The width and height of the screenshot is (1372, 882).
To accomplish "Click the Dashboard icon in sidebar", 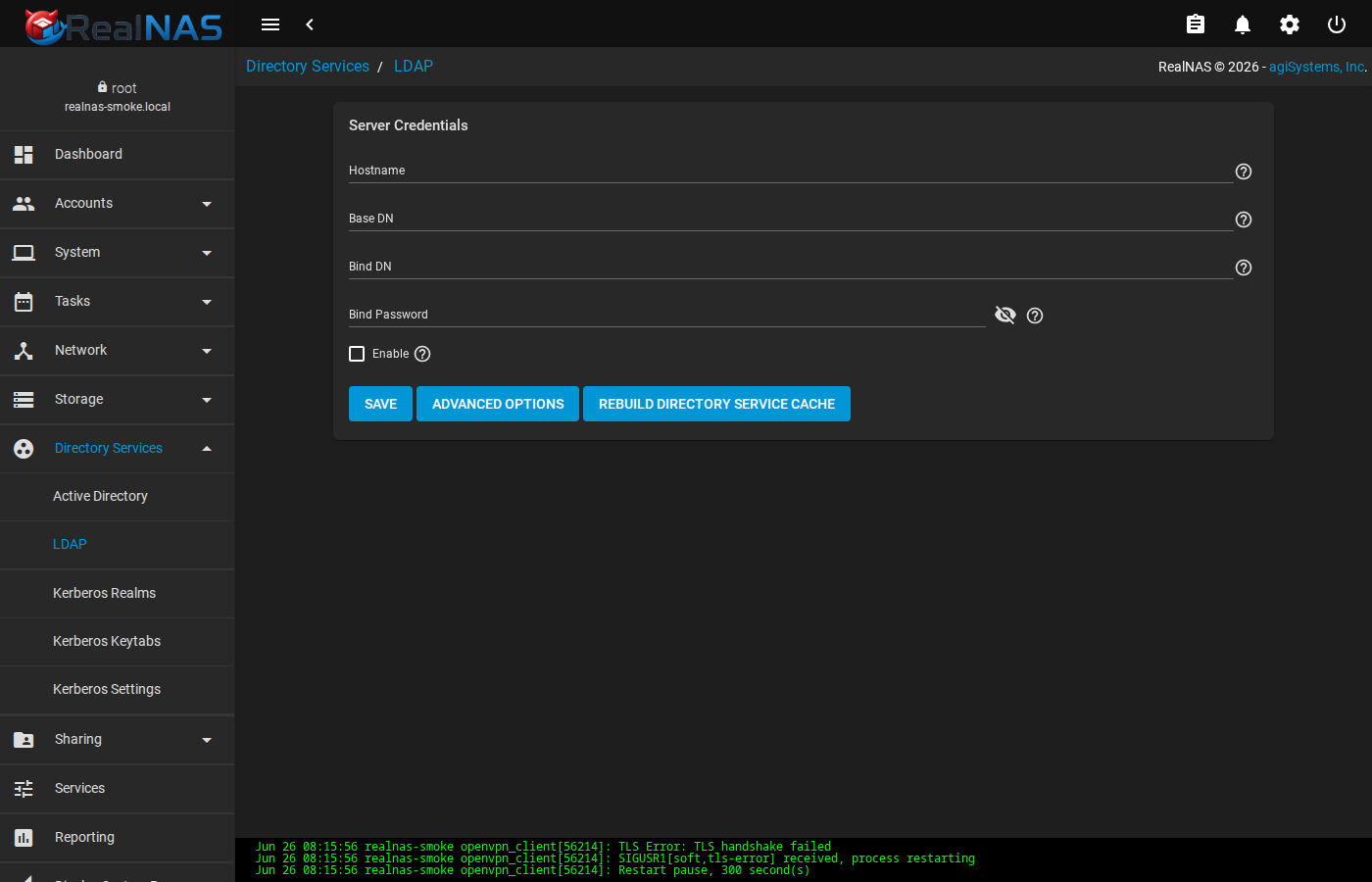I will click(x=24, y=155).
